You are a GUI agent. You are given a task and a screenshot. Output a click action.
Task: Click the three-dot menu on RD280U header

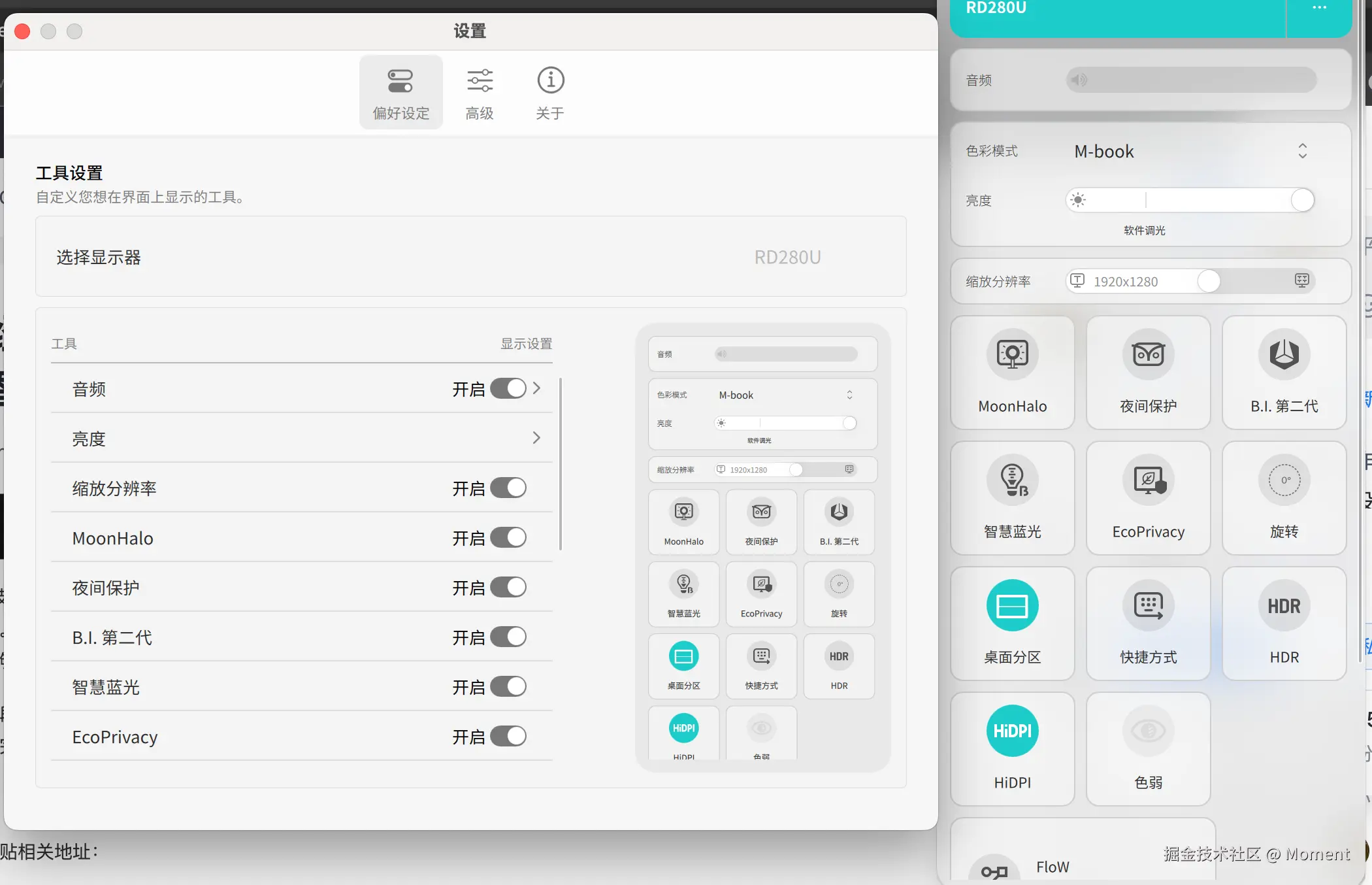[x=1319, y=8]
